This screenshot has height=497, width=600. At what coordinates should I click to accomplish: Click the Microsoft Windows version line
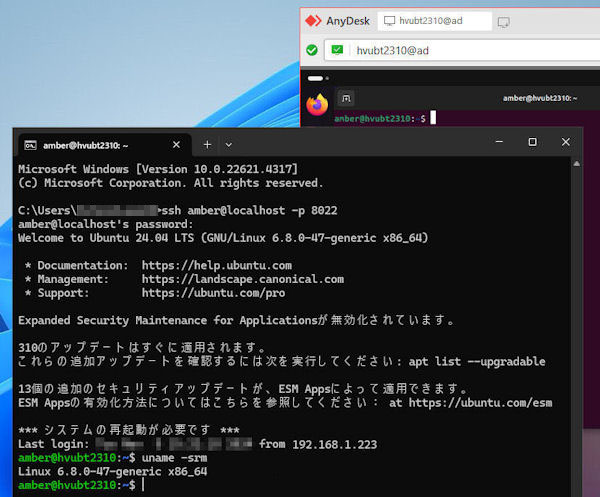pyautogui.click(x=158, y=169)
